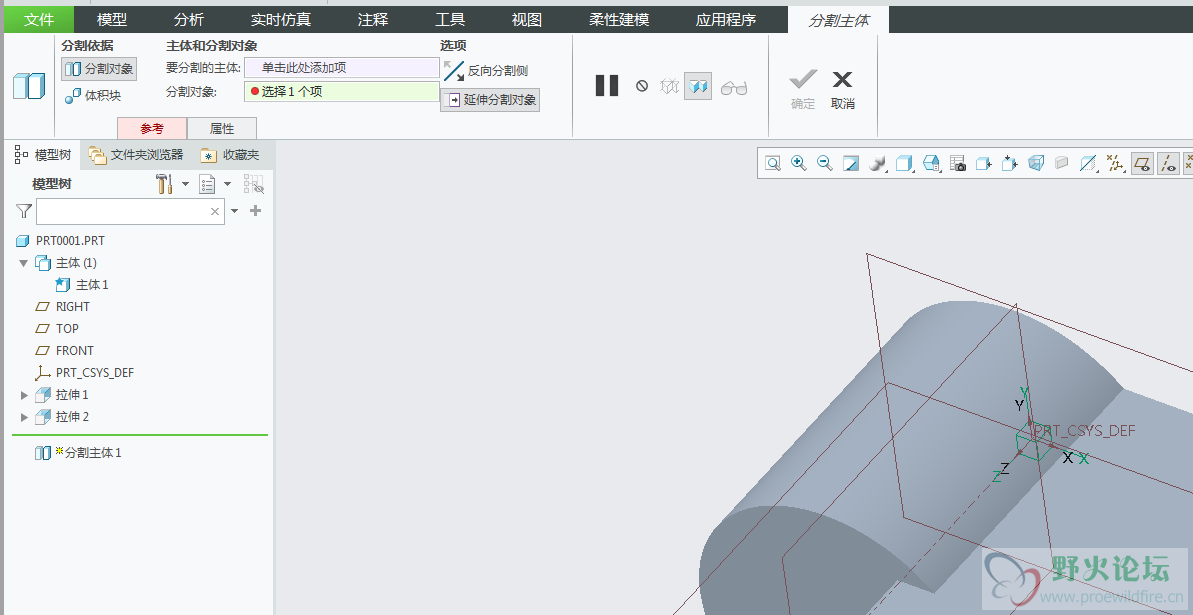Toggle the 延伸分割对象 option
Viewport: 1193px width, 615px height.
tap(490, 100)
